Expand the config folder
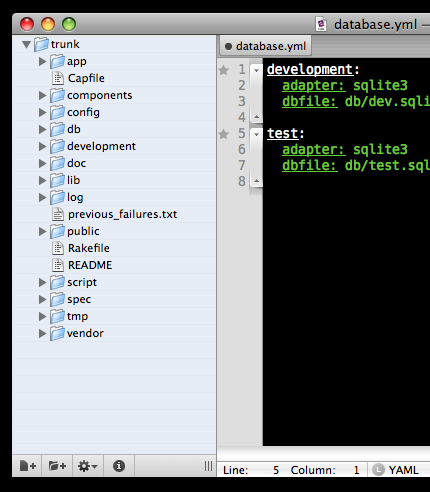Image resolution: width=430 pixels, height=492 pixels. pyautogui.click(x=42, y=112)
